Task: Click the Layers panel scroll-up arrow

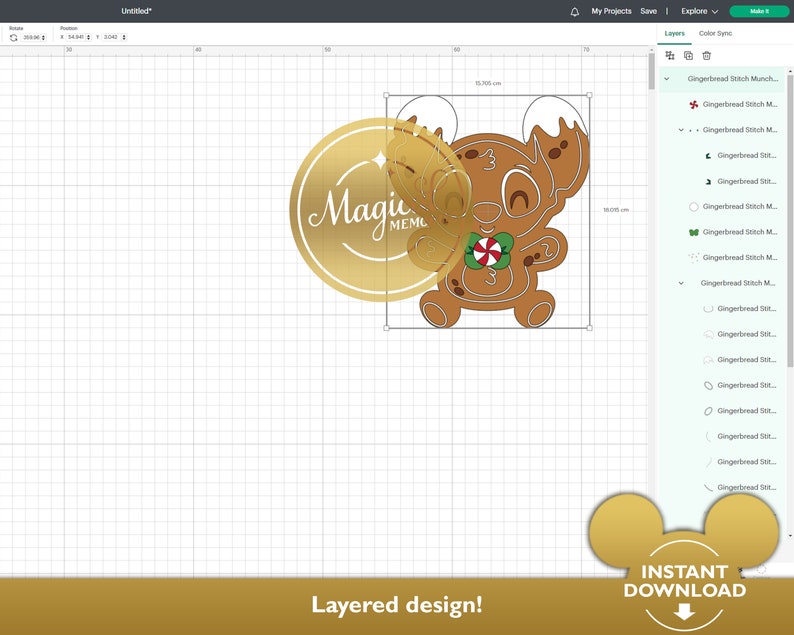Action: pos(790,72)
